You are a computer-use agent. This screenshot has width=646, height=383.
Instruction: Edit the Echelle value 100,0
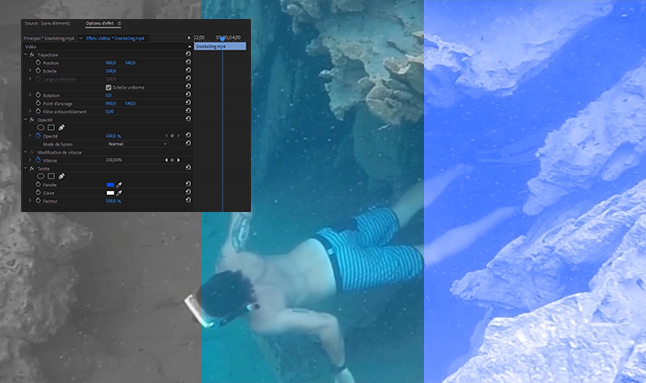(110, 71)
